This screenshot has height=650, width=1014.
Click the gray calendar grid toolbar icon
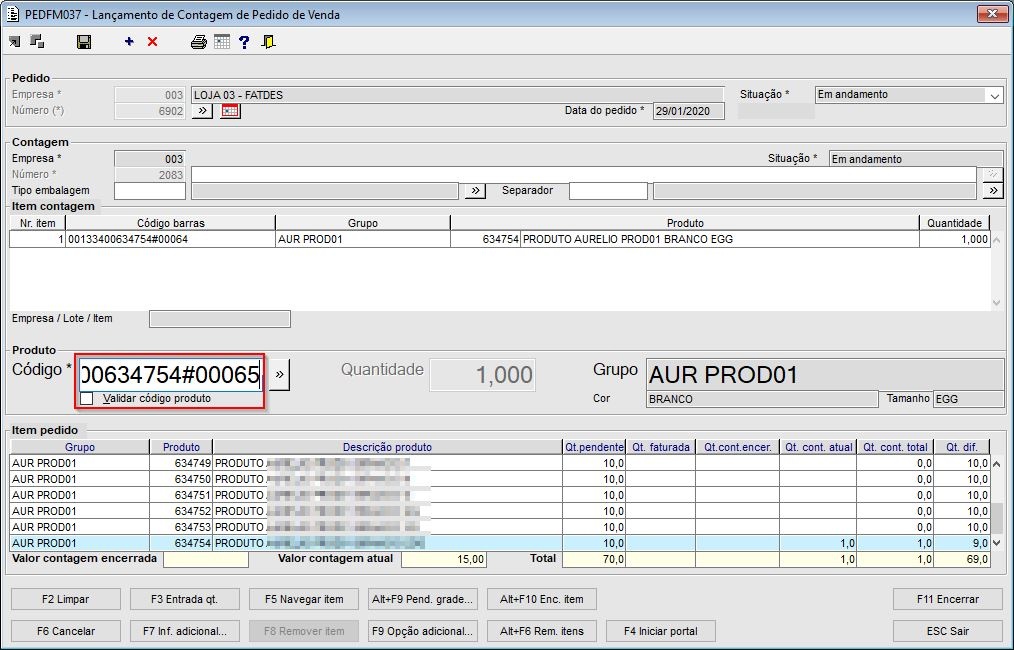222,42
